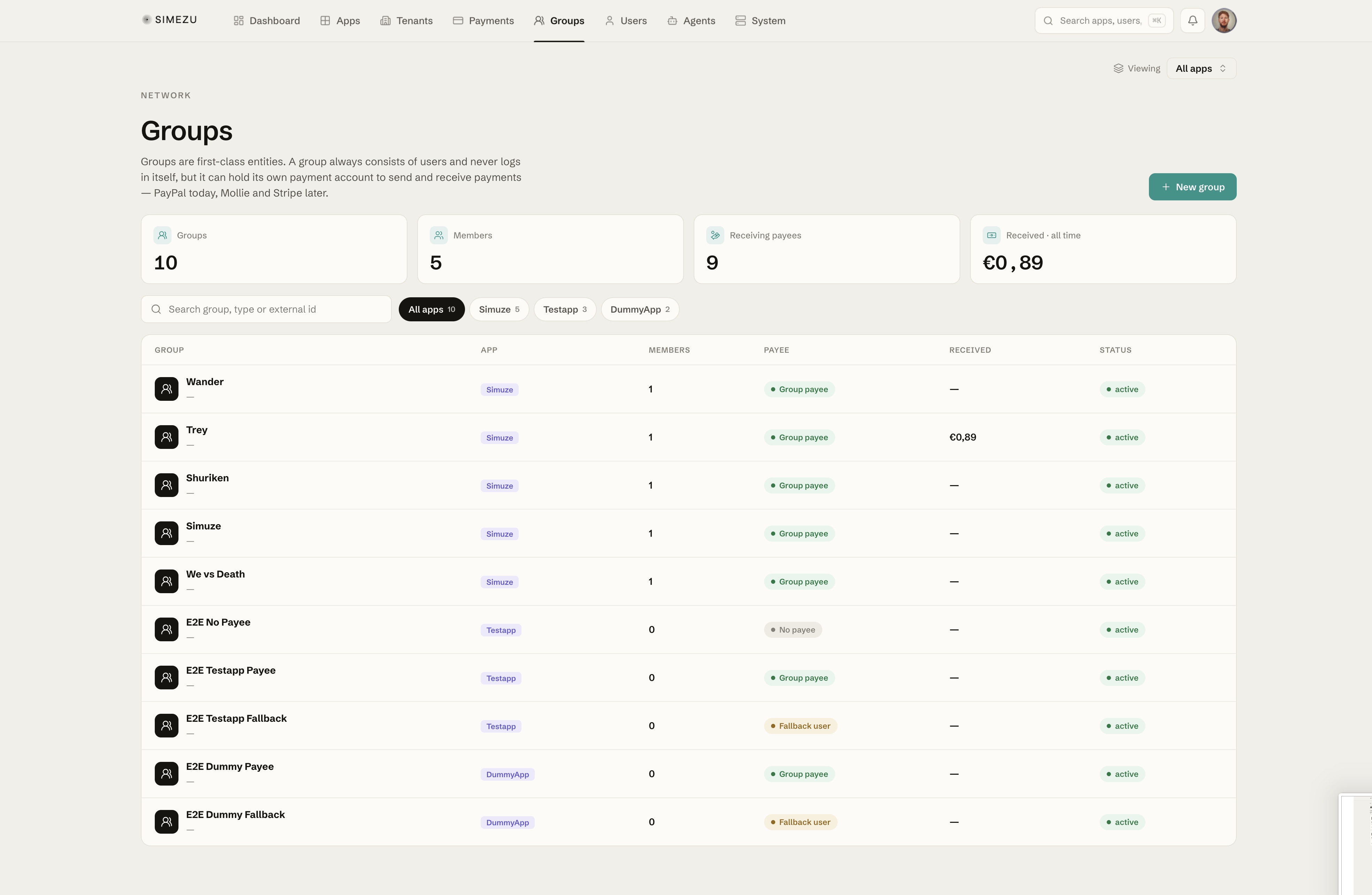Click the No payee badge
Screen dimensions: 1372x895
point(793,630)
